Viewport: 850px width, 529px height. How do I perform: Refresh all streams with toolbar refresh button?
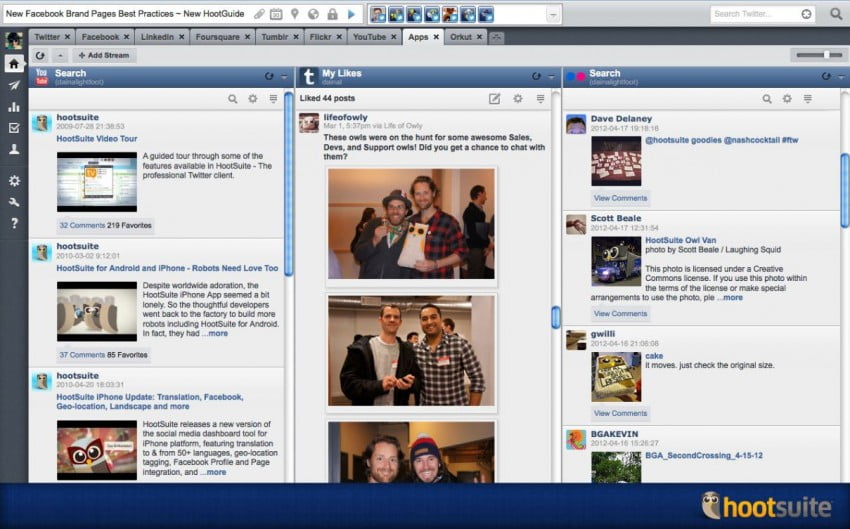(40, 55)
